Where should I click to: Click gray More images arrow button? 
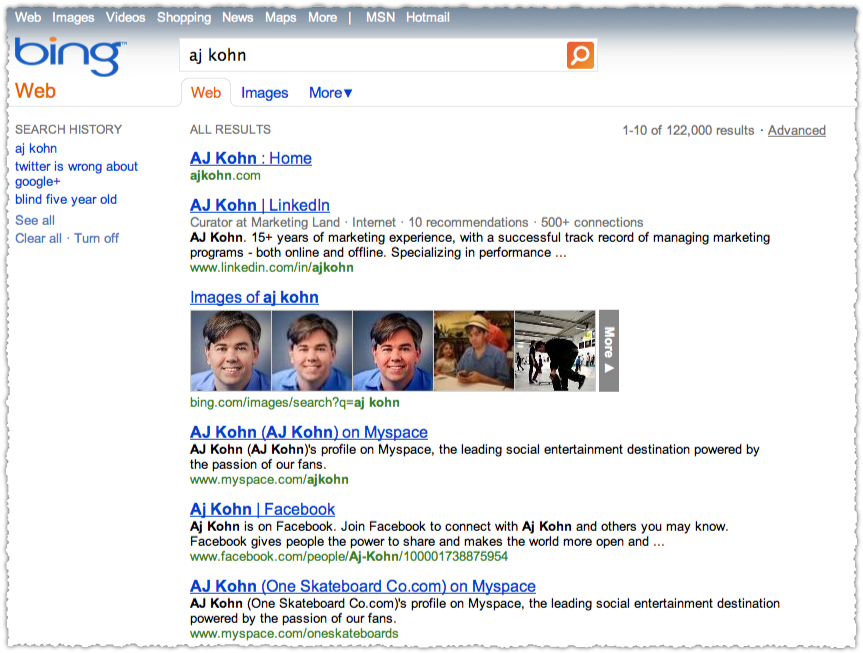(609, 351)
